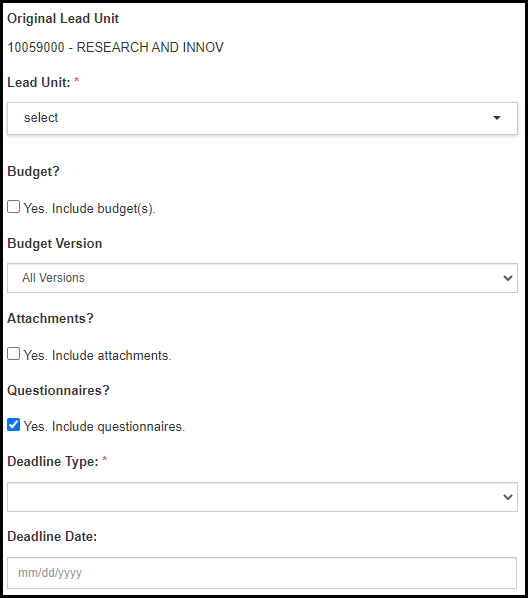Image resolution: width=528 pixels, height=598 pixels.
Task: Click the 'Deadline Type:' field label
Action: click(53, 461)
